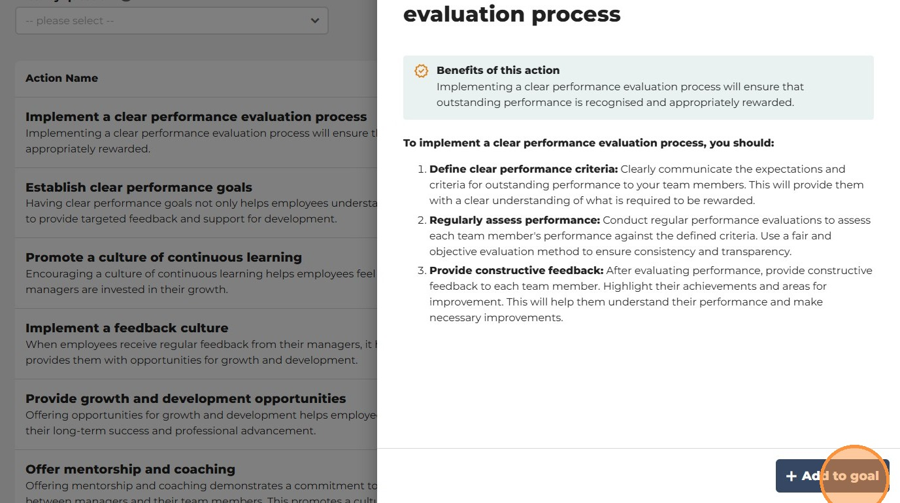
Task: Select 'Provide growth and development opportunities'
Action: click(x=185, y=398)
